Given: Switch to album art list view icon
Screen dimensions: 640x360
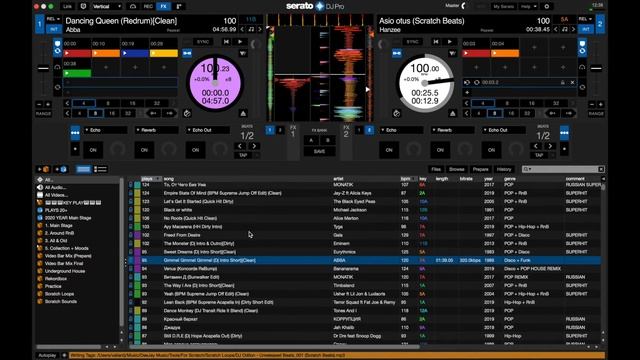Looking at the screenshot, I should coord(100,169).
